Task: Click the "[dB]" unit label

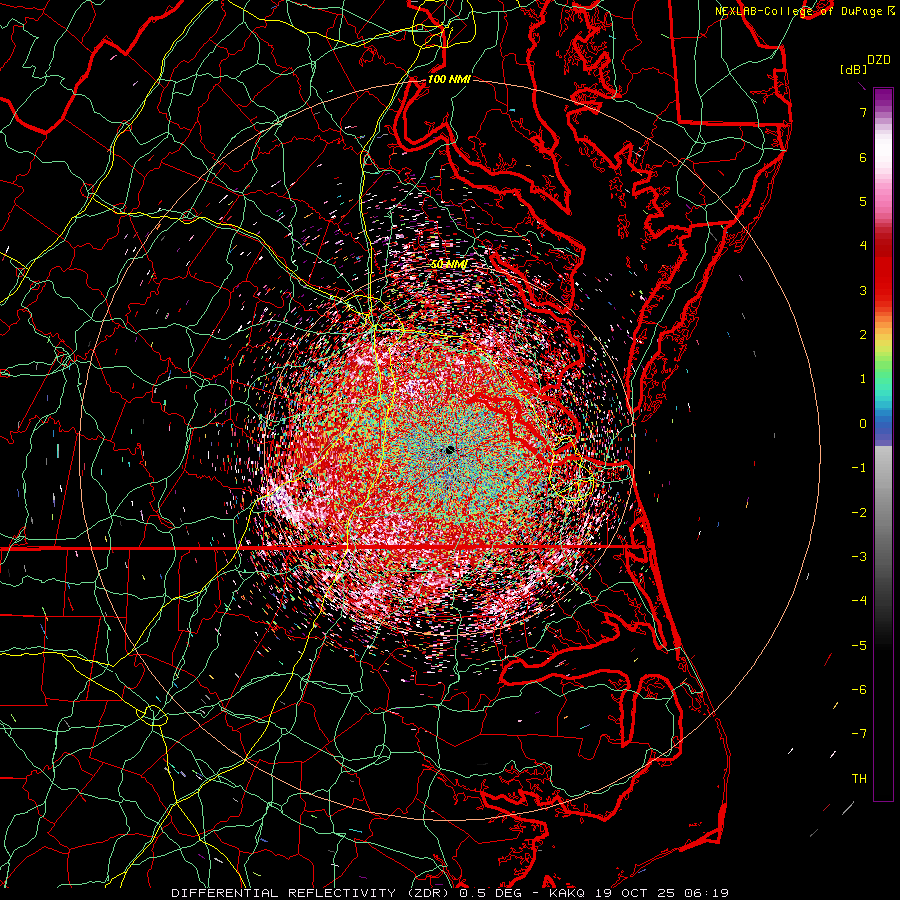Action: click(x=853, y=69)
